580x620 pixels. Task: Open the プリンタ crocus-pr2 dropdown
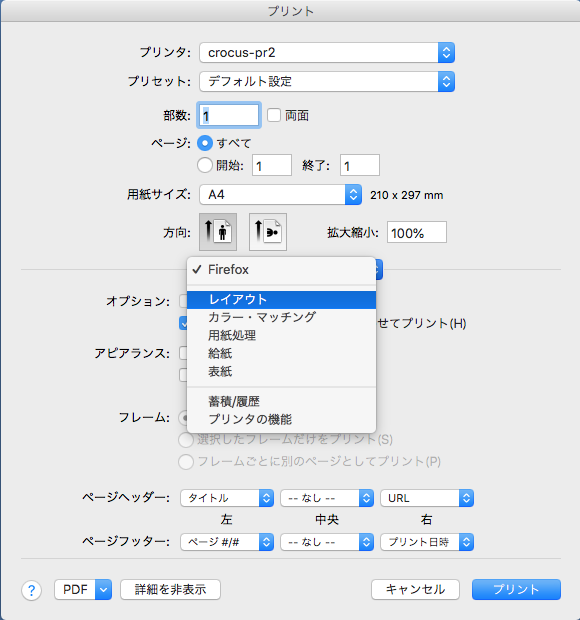point(327,53)
